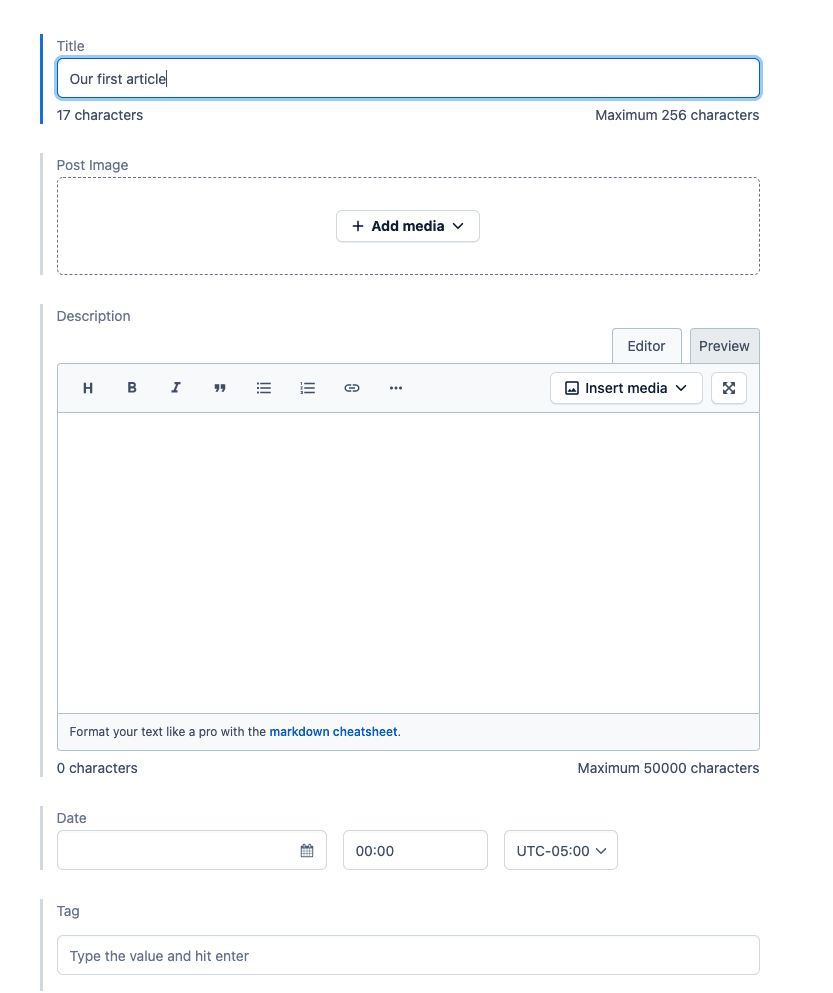Open the Add media dropdown
The width and height of the screenshot is (833, 993).
(408, 226)
